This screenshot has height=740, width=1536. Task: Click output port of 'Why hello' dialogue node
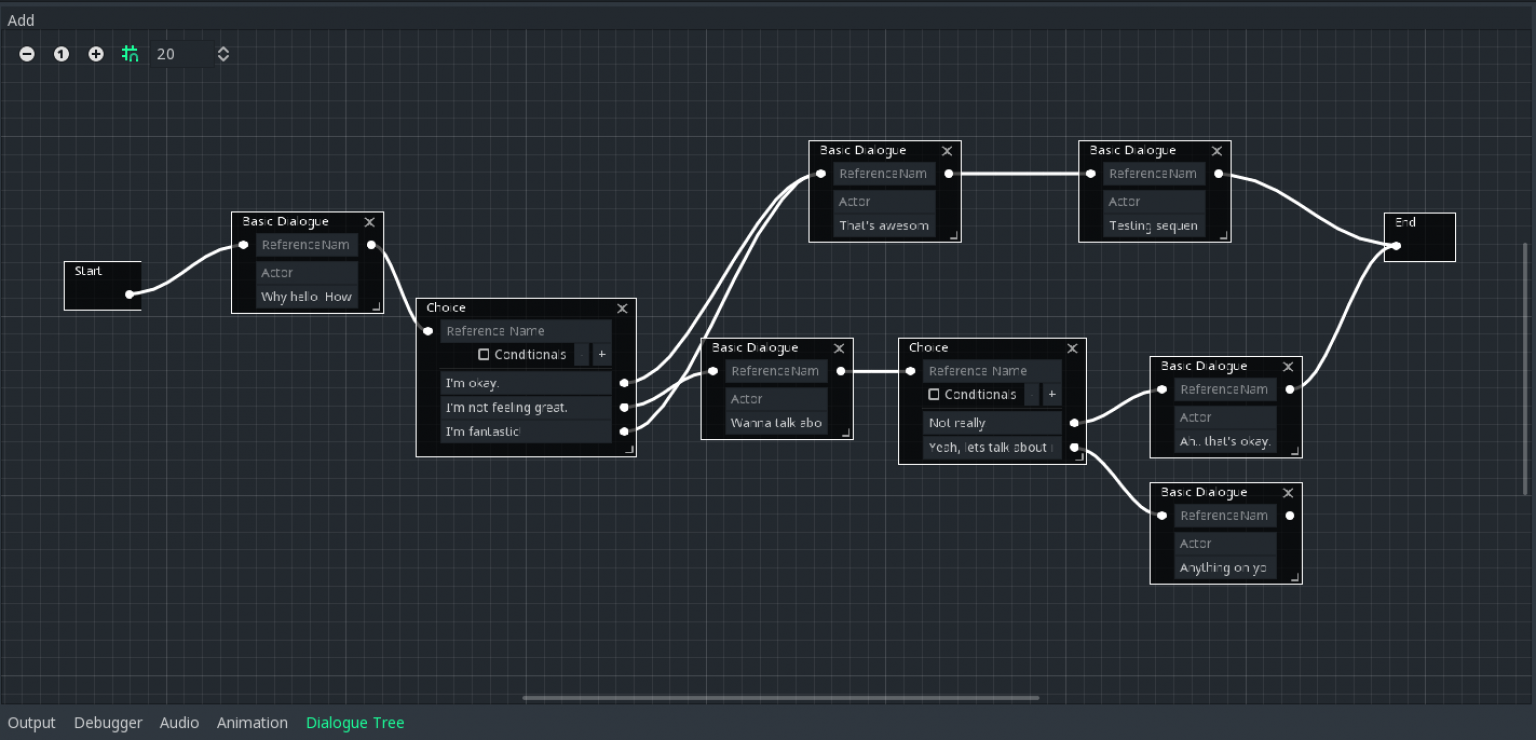click(x=371, y=244)
